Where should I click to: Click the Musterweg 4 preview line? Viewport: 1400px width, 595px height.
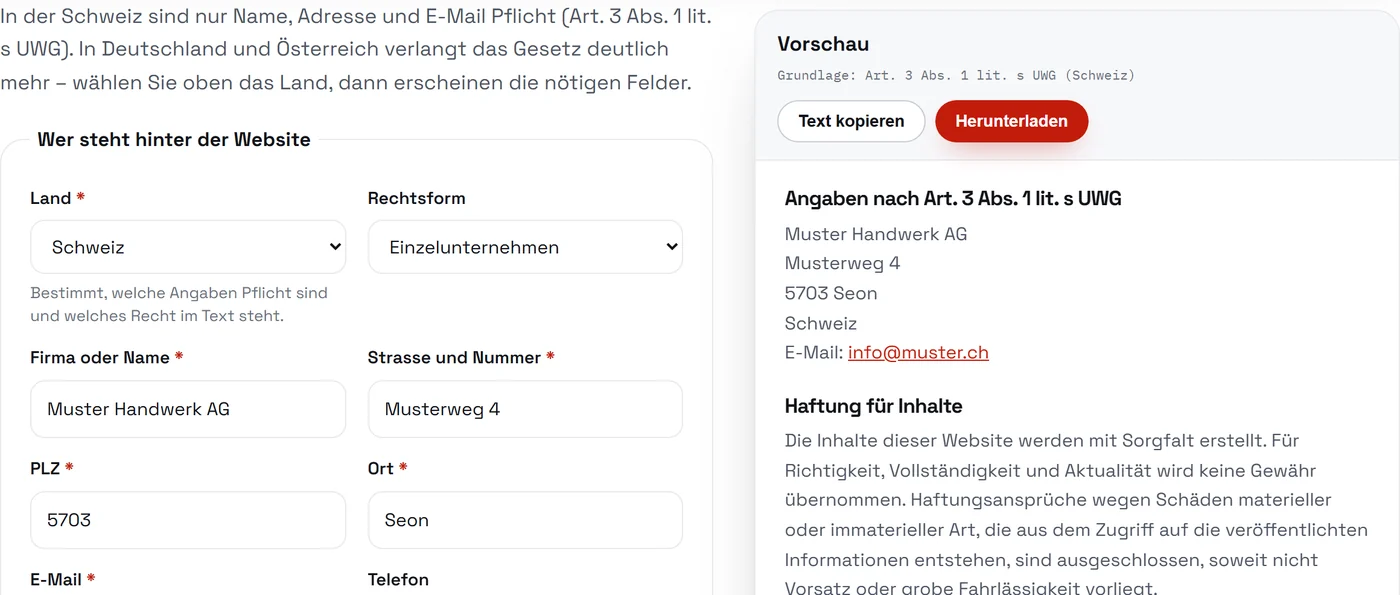(843, 263)
